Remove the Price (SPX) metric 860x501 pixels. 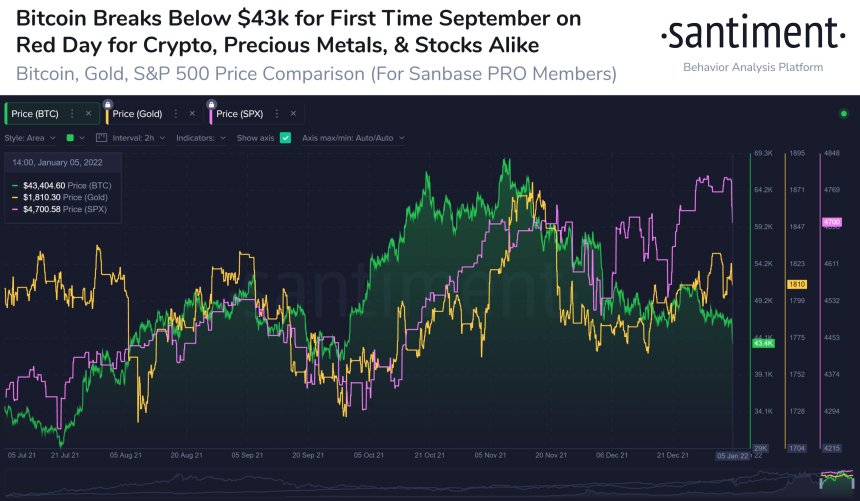(x=293, y=114)
